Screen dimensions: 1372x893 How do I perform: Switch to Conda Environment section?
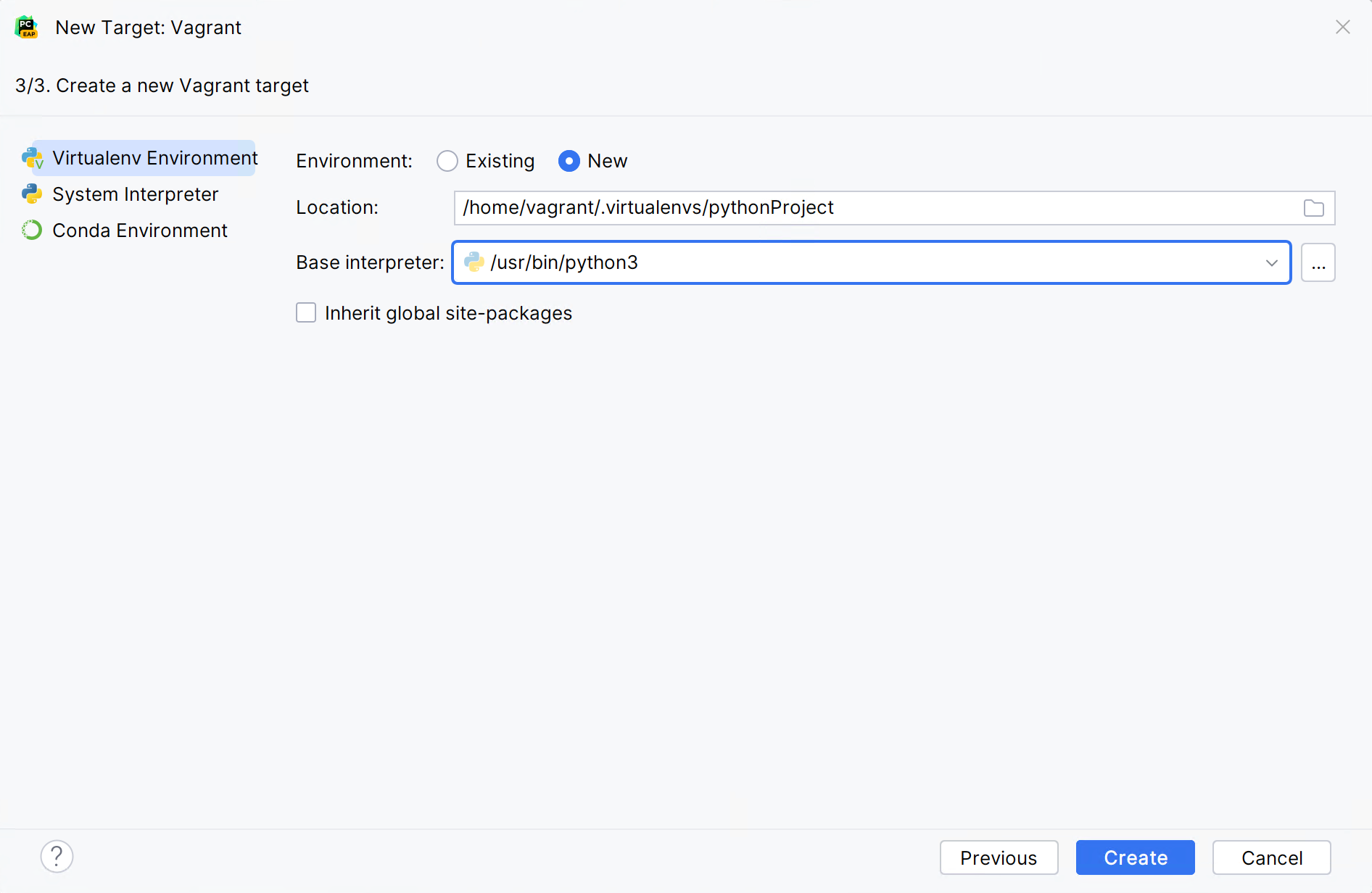click(139, 230)
